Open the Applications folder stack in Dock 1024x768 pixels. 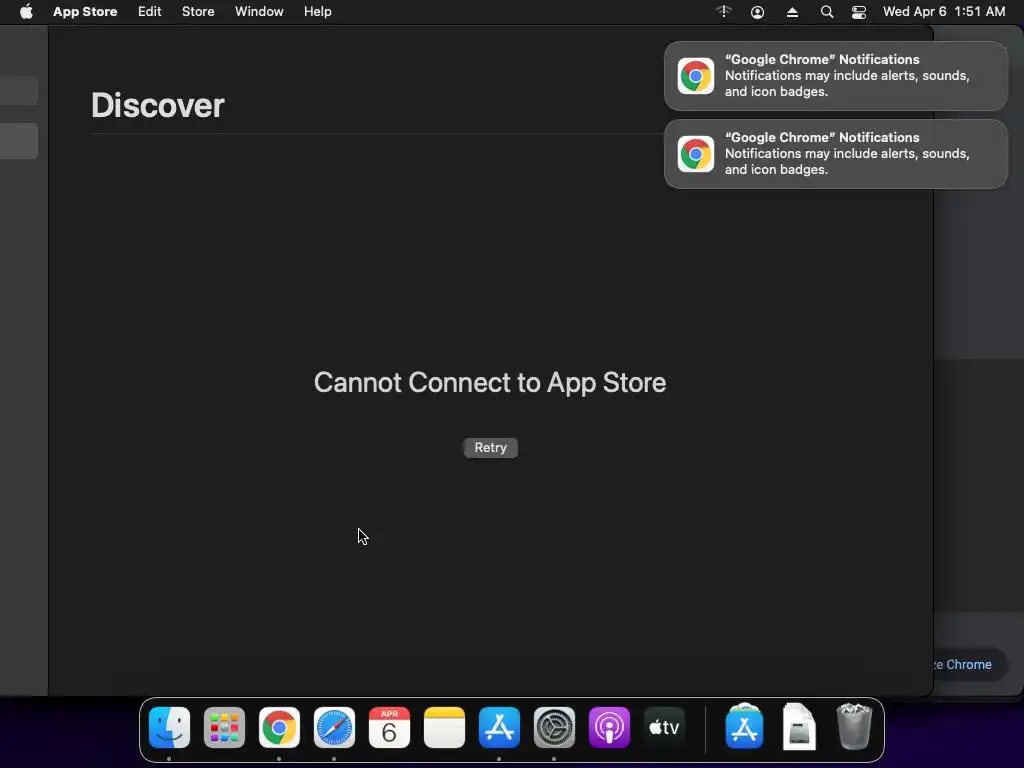point(744,727)
